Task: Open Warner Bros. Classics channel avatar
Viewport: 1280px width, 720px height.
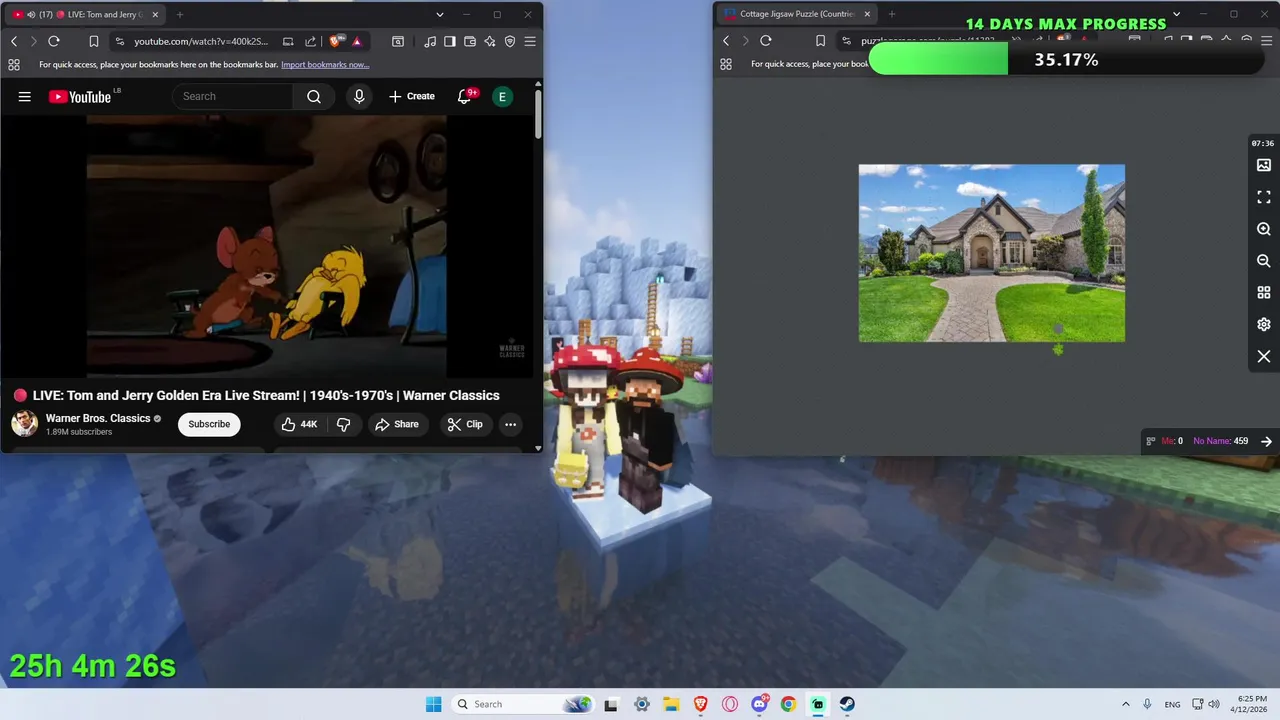Action: (25, 424)
